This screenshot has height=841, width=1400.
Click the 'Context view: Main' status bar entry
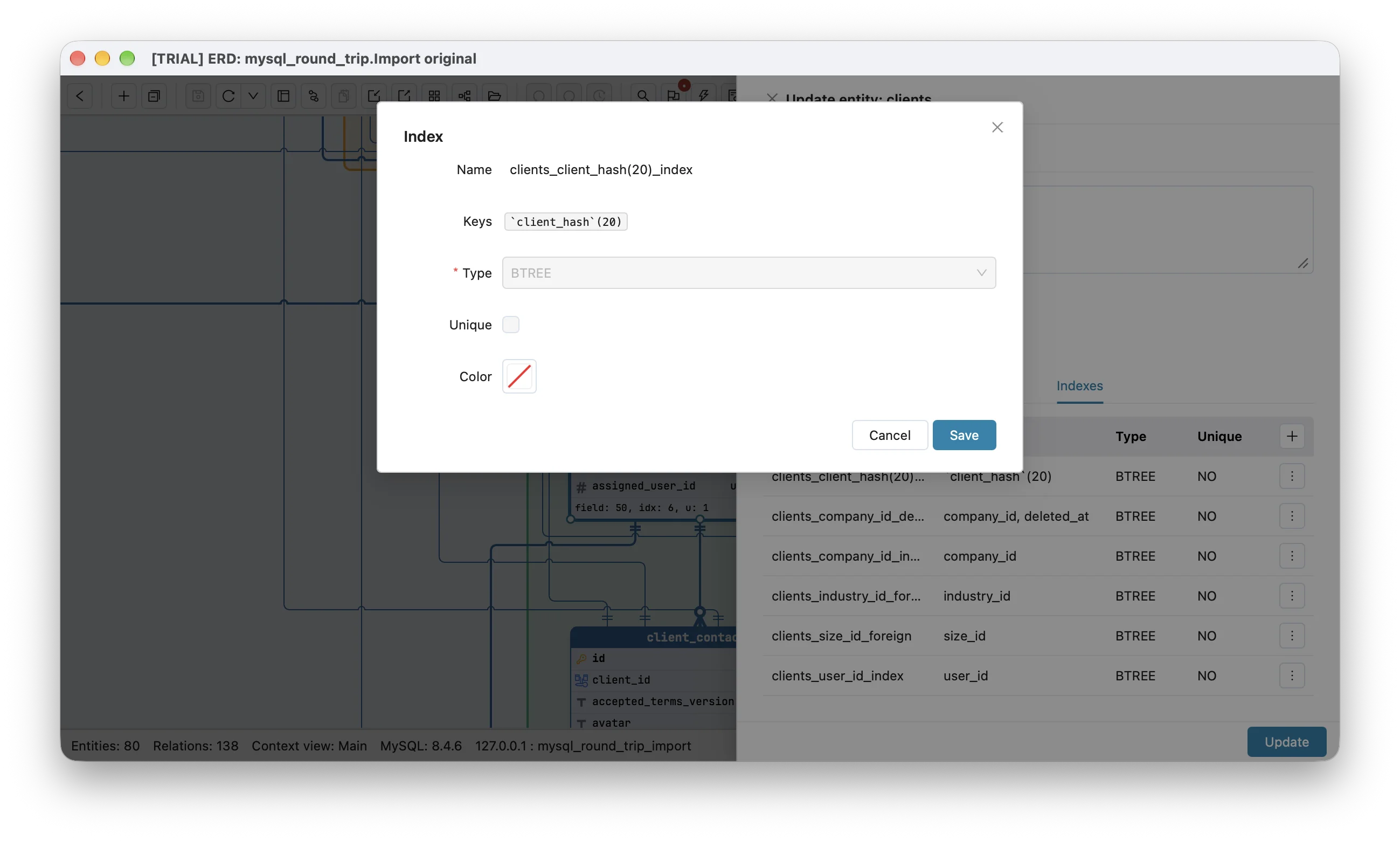click(309, 746)
